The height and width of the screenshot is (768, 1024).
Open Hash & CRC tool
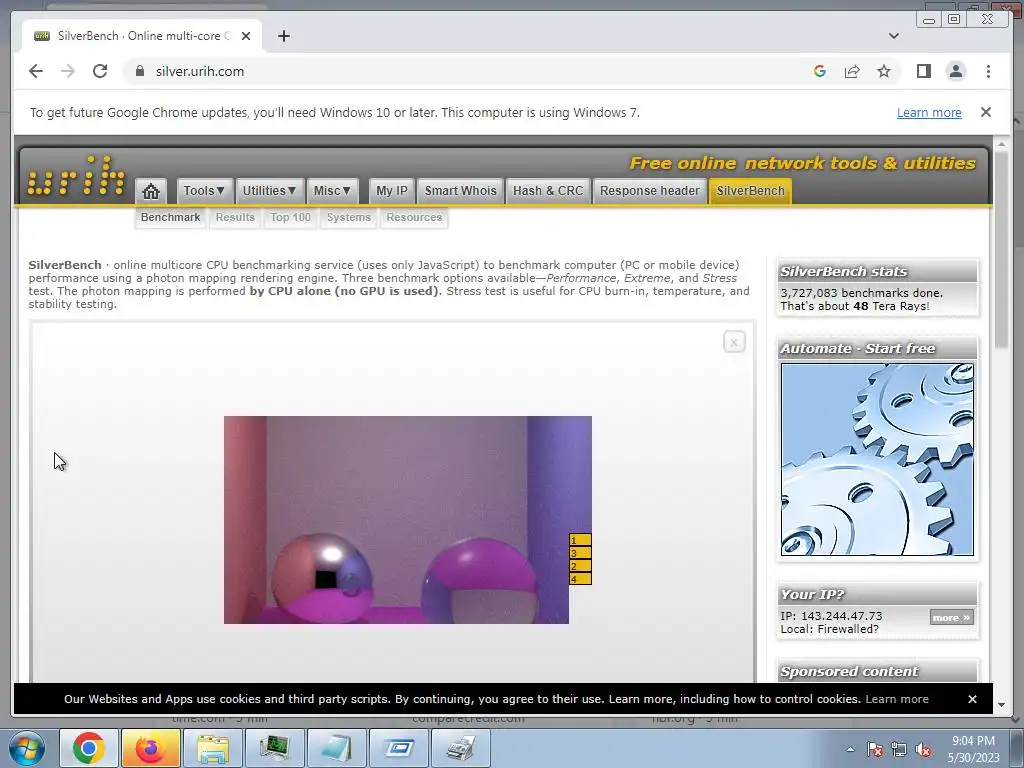click(x=548, y=191)
